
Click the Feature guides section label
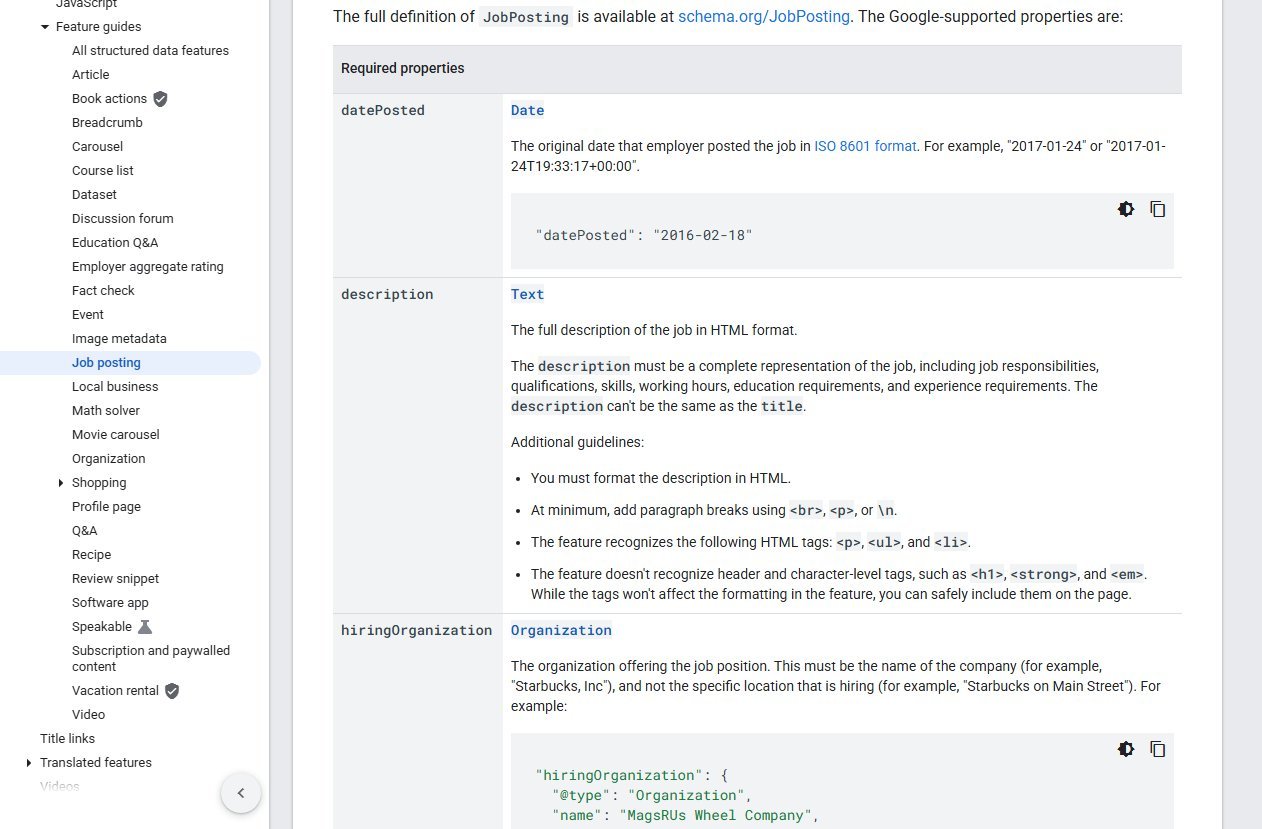pos(98,27)
